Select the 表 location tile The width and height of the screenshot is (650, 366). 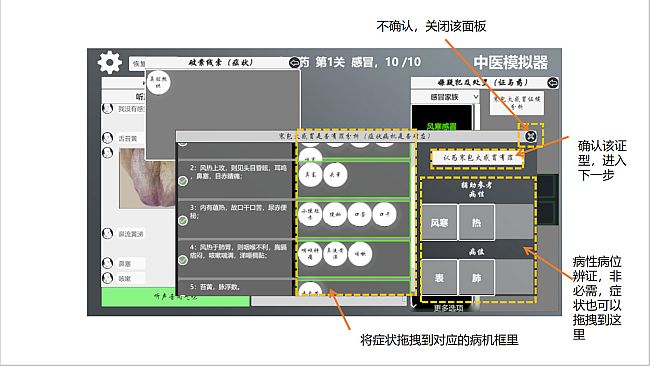pos(439,278)
